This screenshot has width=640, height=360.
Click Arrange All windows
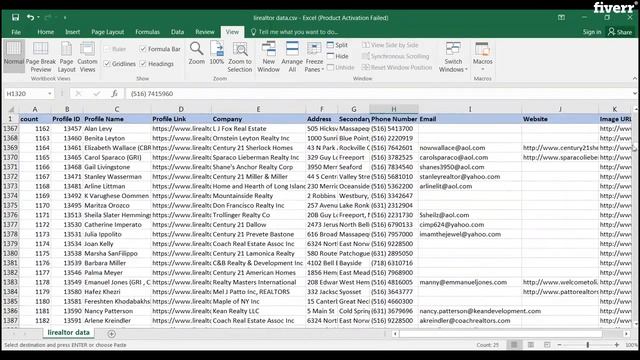click(292, 57)
